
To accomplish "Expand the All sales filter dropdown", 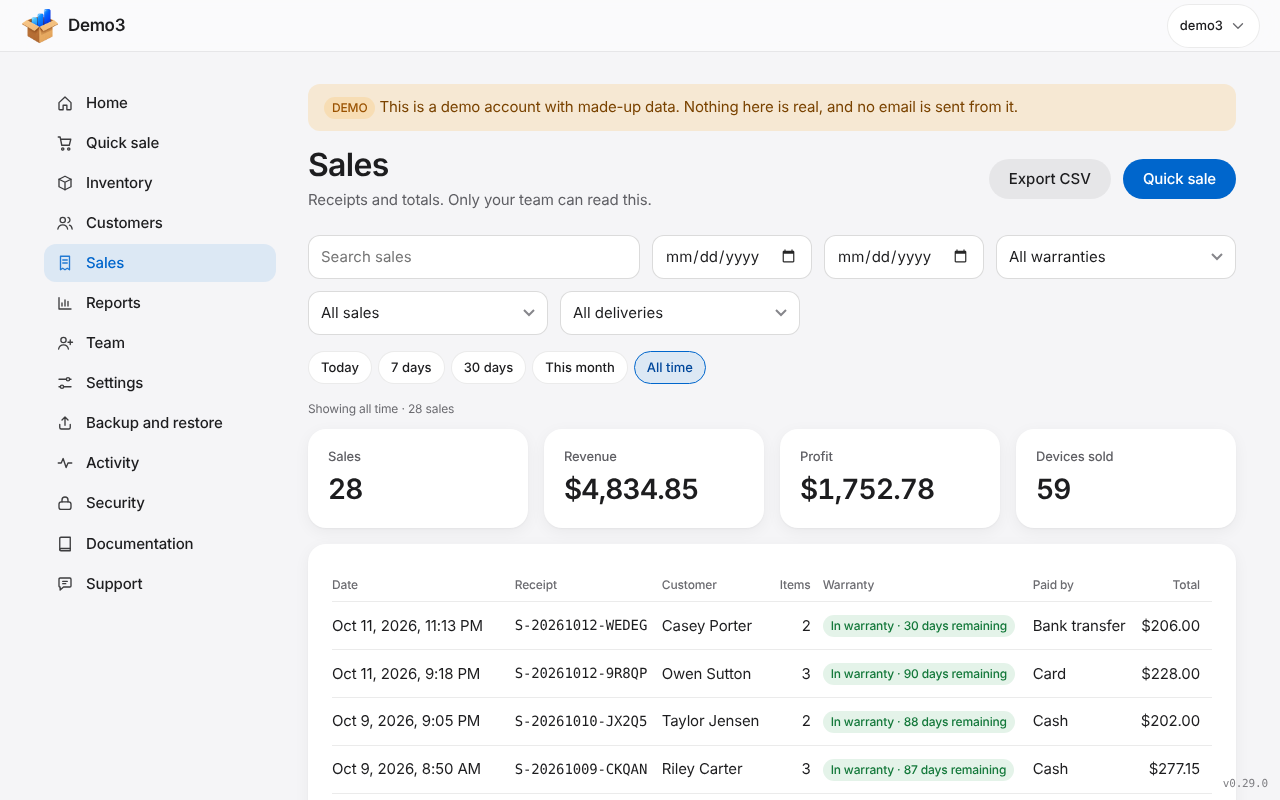I will coord(428,313).
